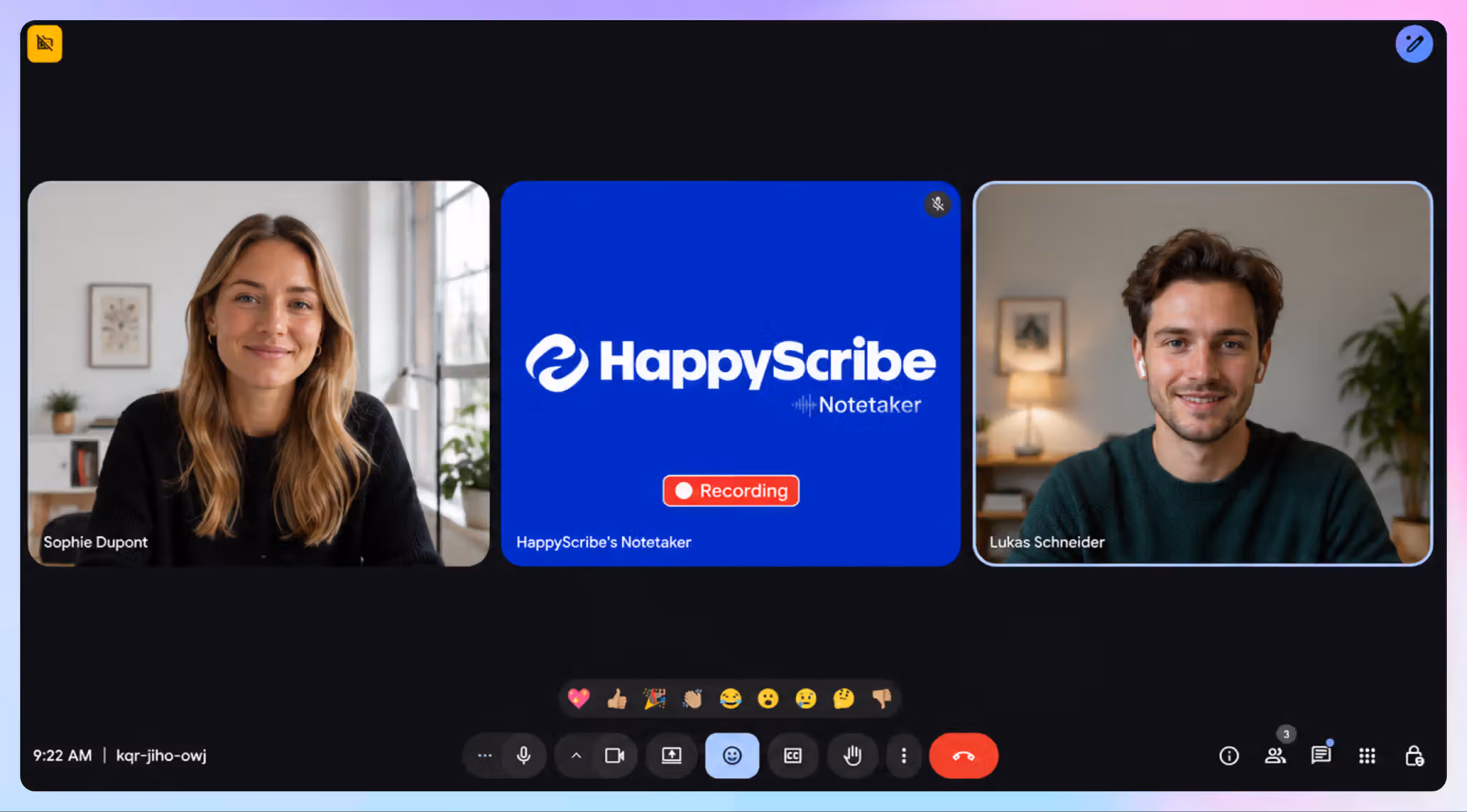Open meeting details info icon
1467x812 pixels.
[1229, 755]
